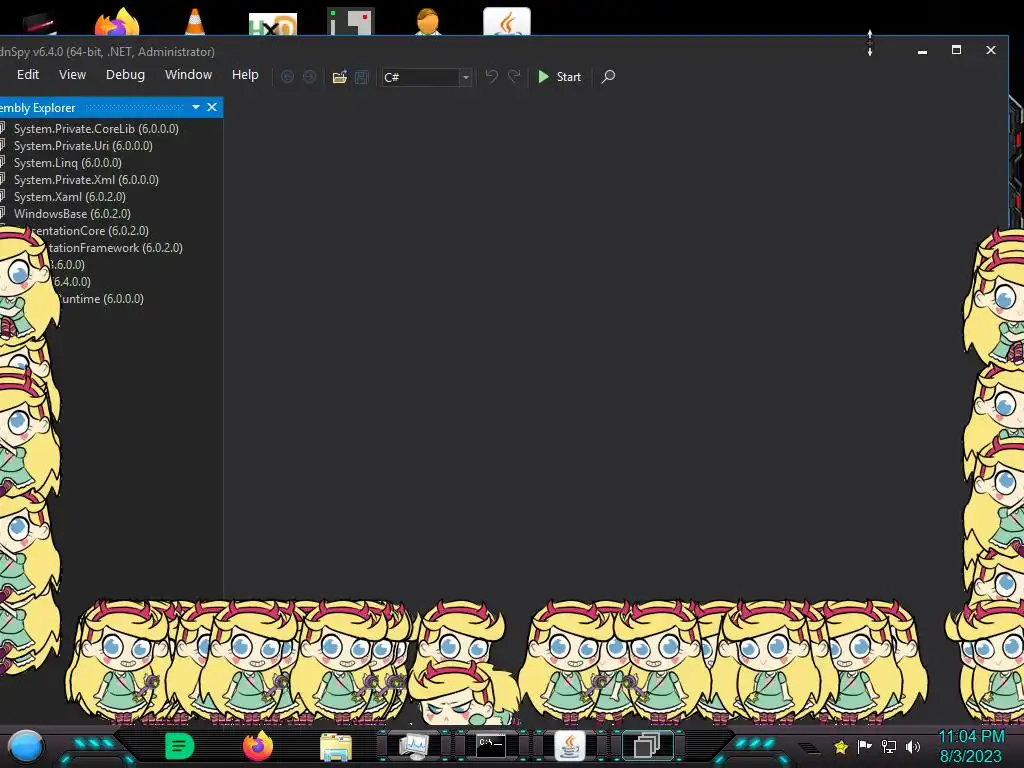Select the PresentationFramework (6.0.2.0) row
The width and height of the screenshot is (1024, 768).
(x=116, y=248)
